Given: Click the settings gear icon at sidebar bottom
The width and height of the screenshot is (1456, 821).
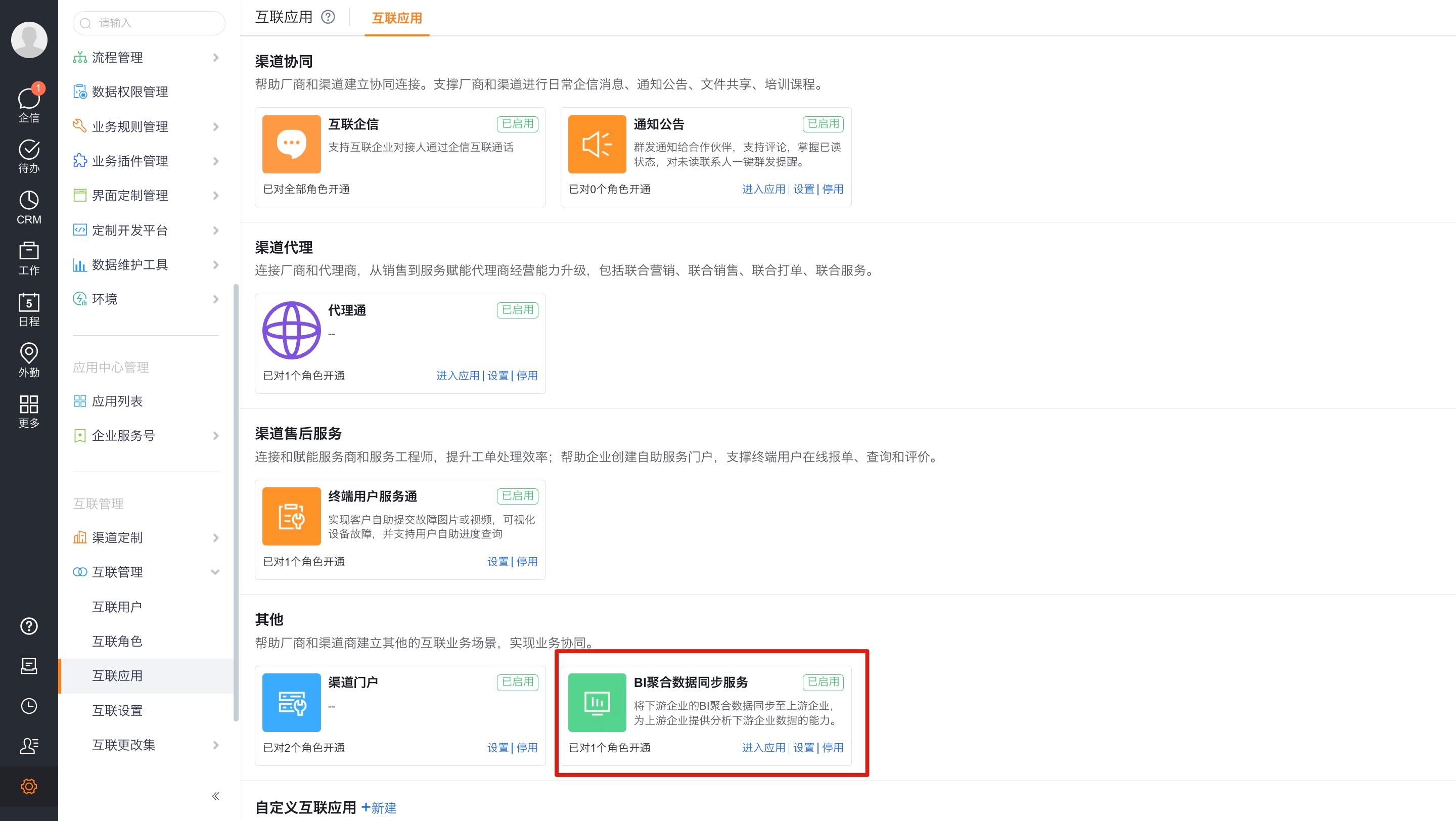Looking at the screenshot, I should [29, 786].
